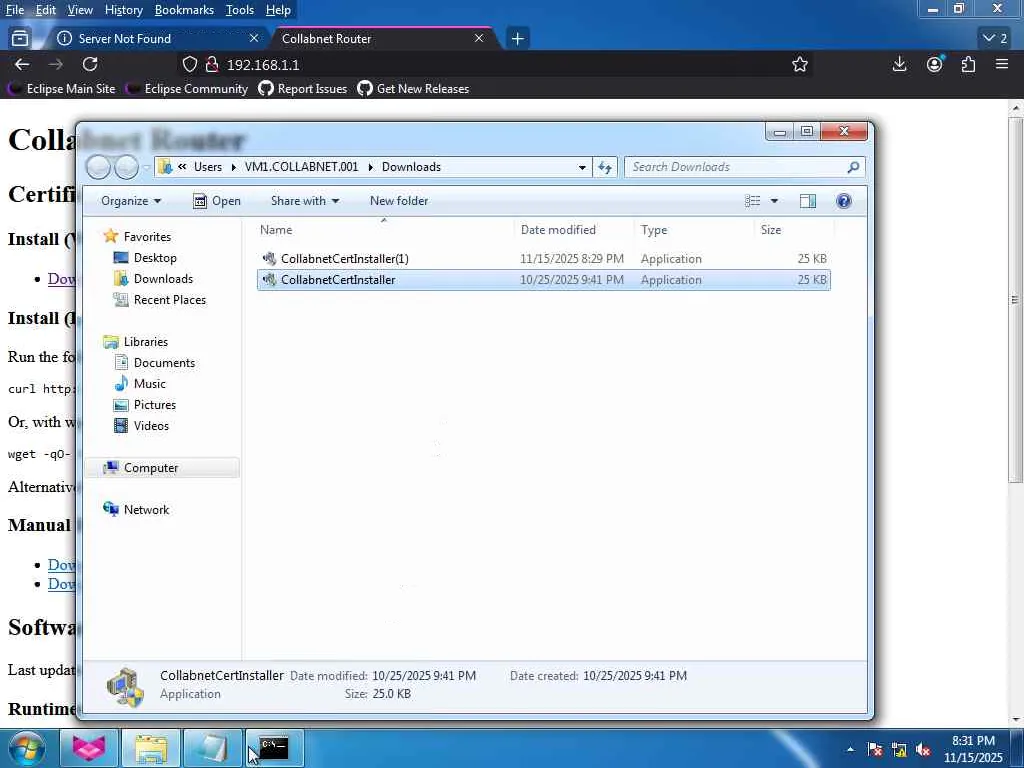Open the File menu in Firefox
This screenshot has height=768, width=1024.
[14, 10]
